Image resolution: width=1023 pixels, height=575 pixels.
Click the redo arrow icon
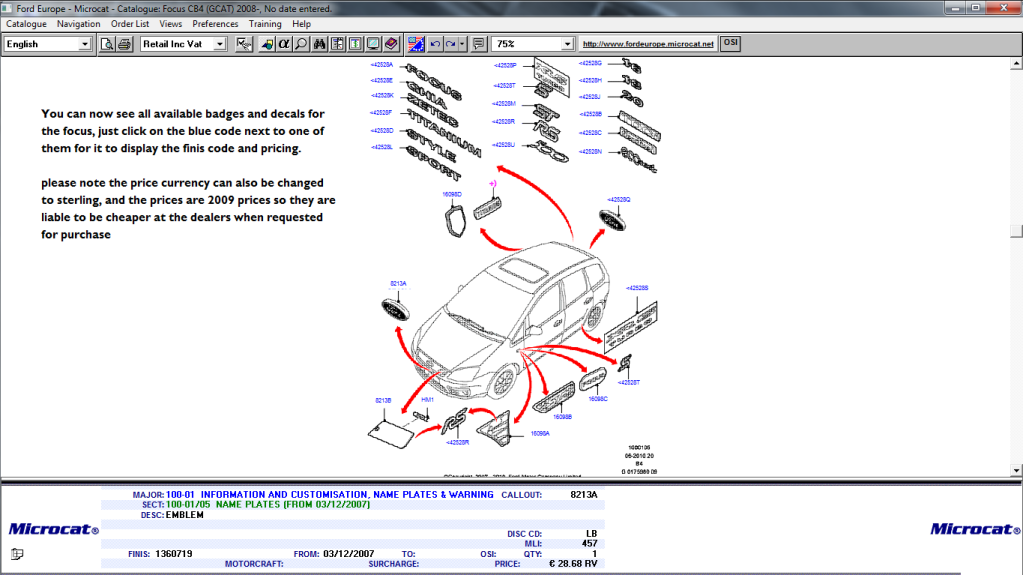point(450,44)
